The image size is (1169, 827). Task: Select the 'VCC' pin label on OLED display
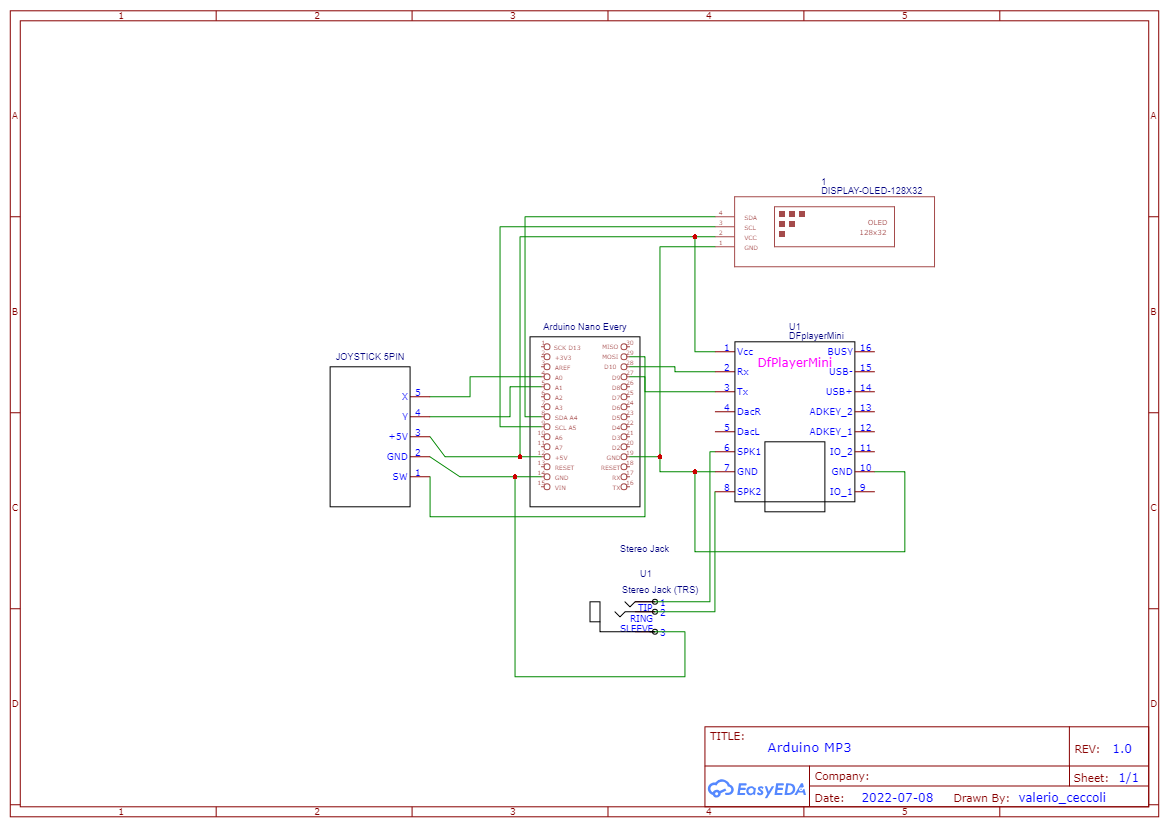(x=750, y=238)
